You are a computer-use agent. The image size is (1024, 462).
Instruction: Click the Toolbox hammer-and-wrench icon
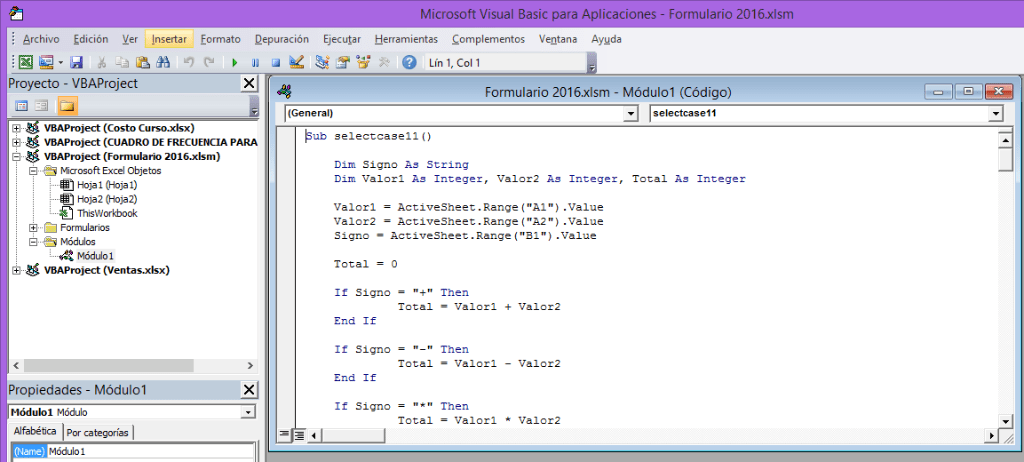pyautogui.click(x=384, y=63)
